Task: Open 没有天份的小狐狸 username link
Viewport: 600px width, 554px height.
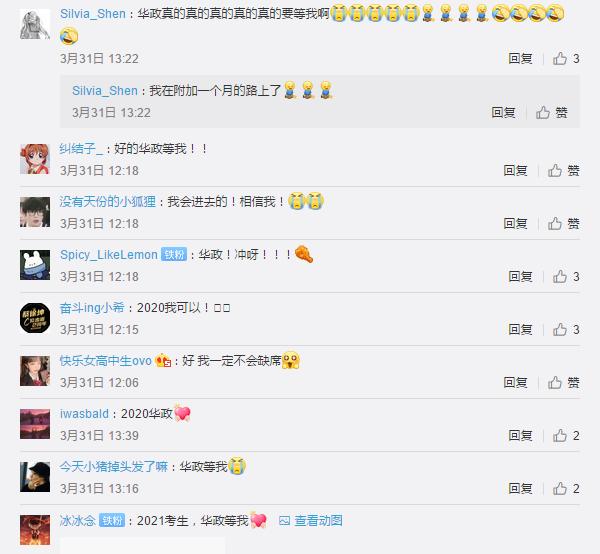Action: point(108,202)
